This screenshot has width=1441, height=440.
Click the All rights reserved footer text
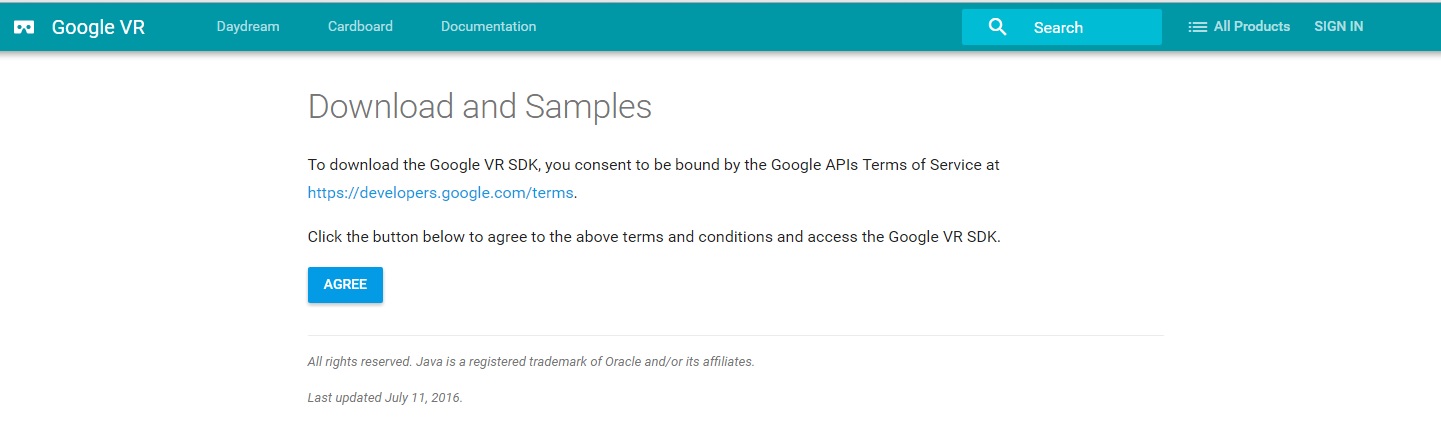pos(531,362)
